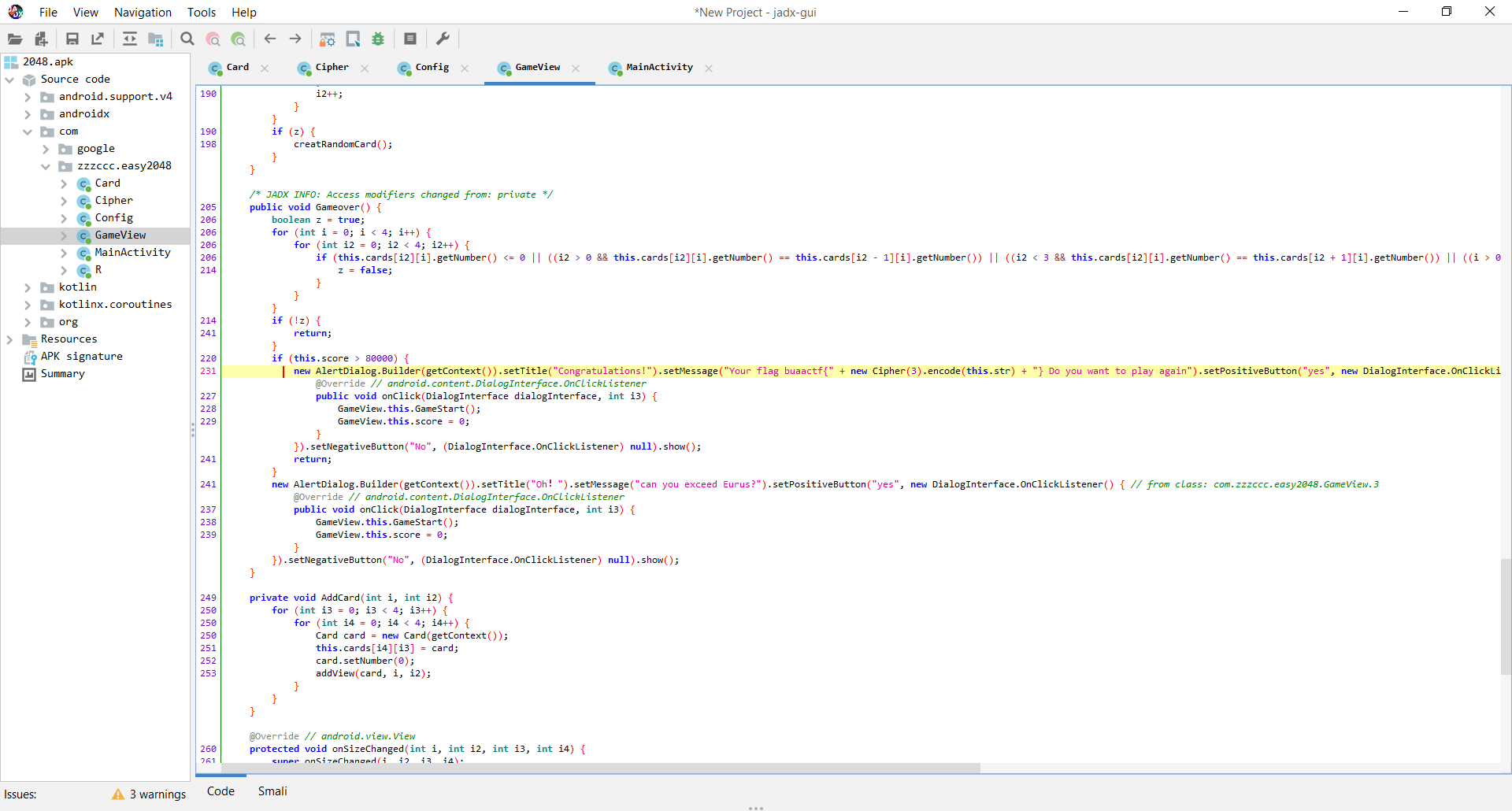The image size is (1512, 811).
Task: Navigate back with the left arrow
Action: (270, 39)
